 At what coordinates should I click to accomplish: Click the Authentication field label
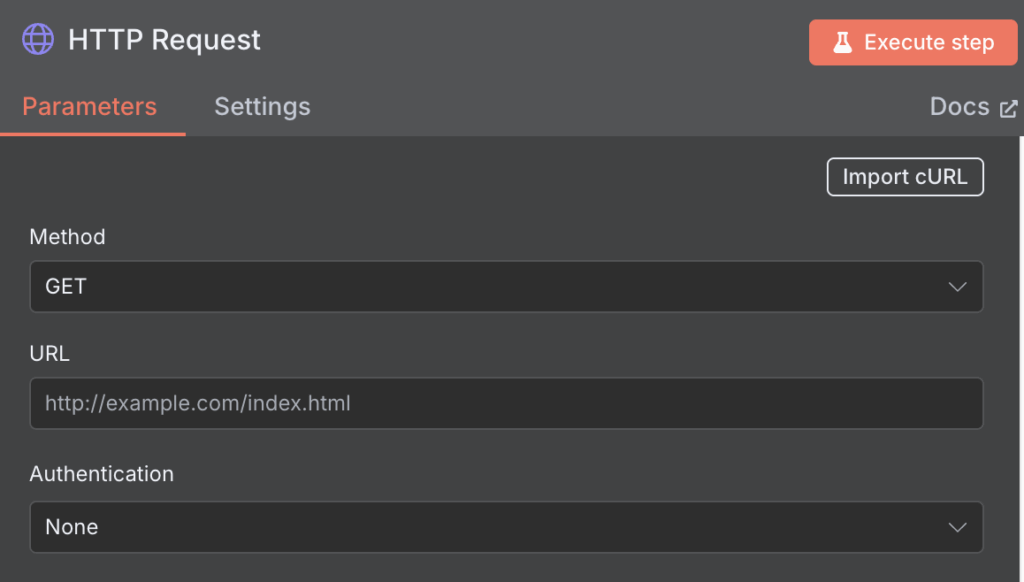pyautogui.click(x=102, y=474)
